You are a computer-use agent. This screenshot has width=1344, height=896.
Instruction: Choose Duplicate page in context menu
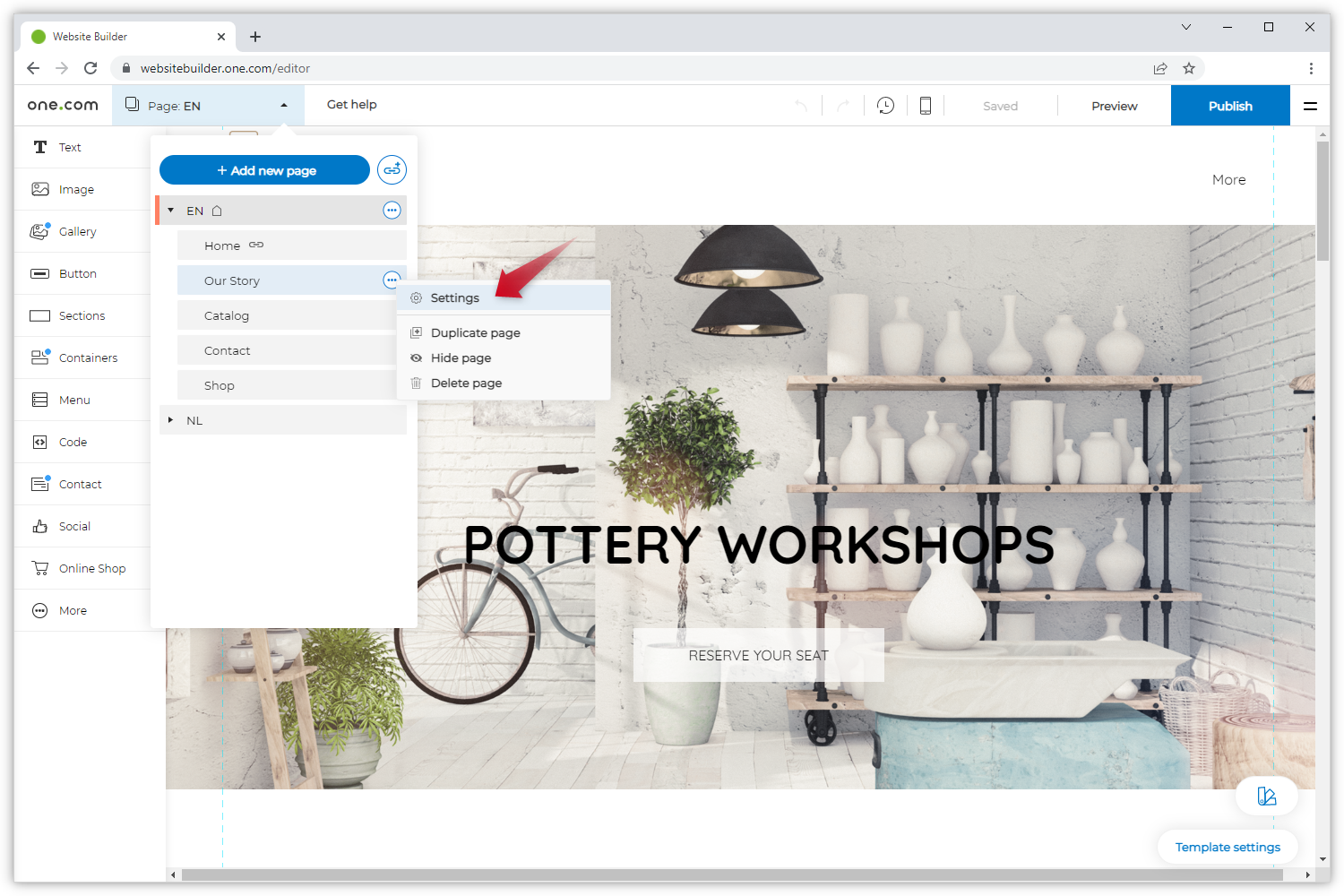(475, 332)
